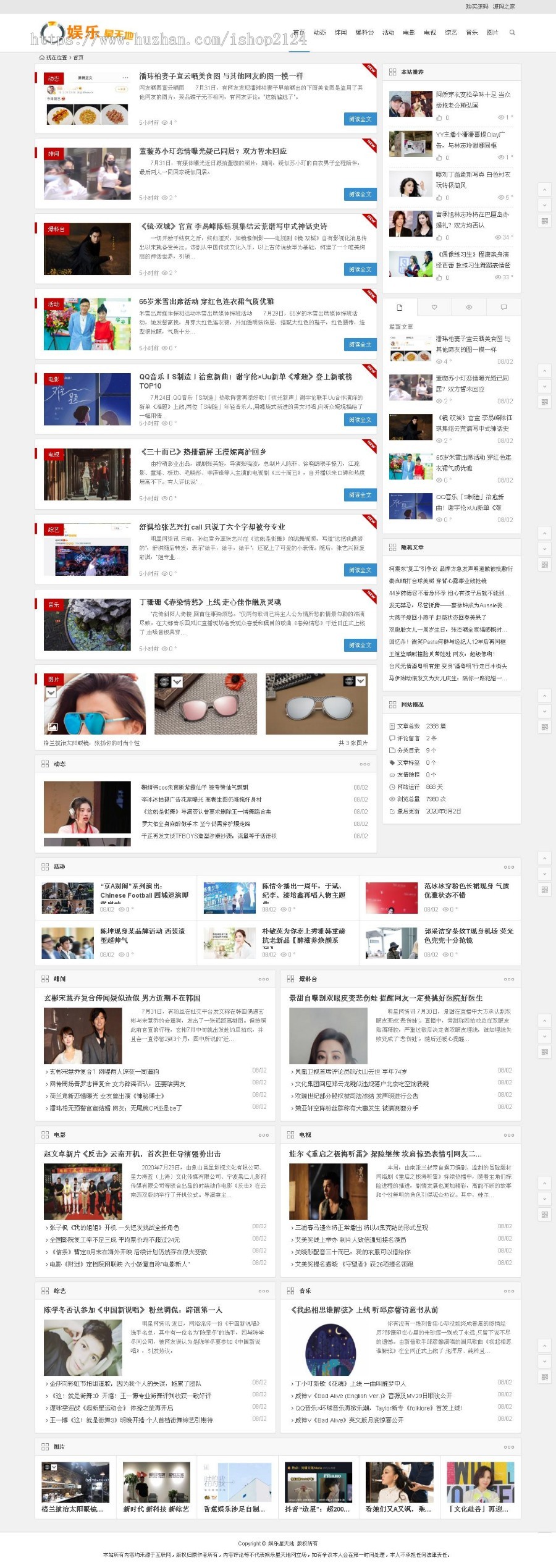Switch to the comment bubble icon tab
This screenshot has width=556, height=1568.
click(x=503, y=307)
